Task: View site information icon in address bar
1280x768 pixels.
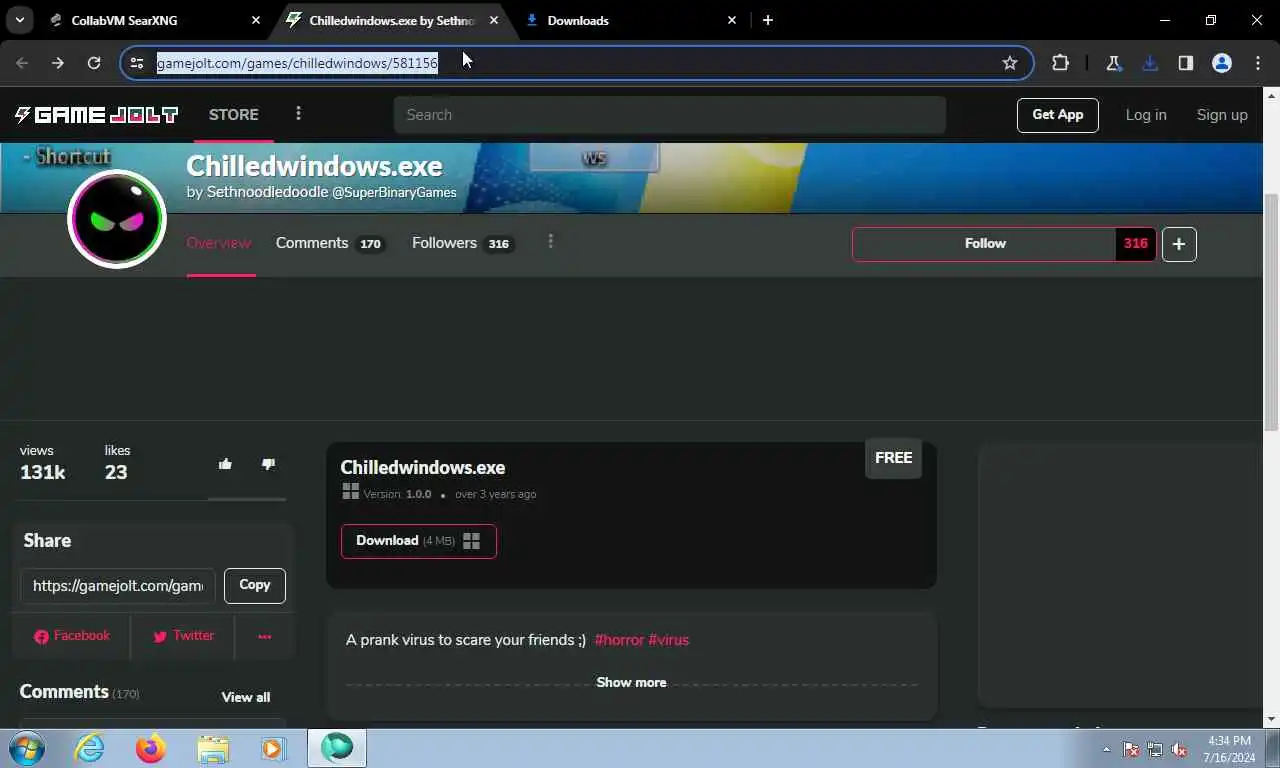Action: point(138,63)
